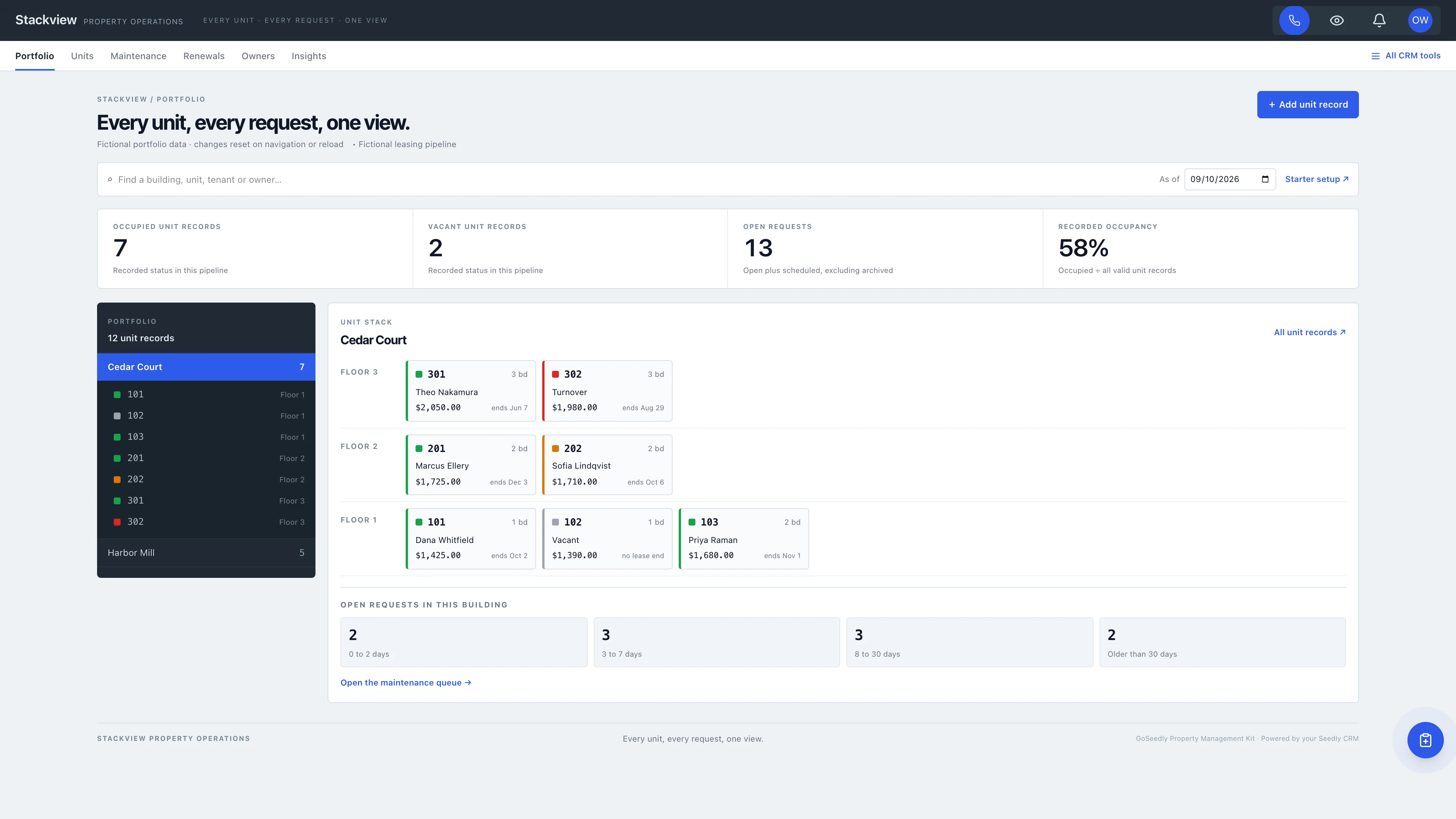The image size is (1456, 819).
Task: Click the 8 to 30 days requests tile
Action: click(x=970, y=642)
